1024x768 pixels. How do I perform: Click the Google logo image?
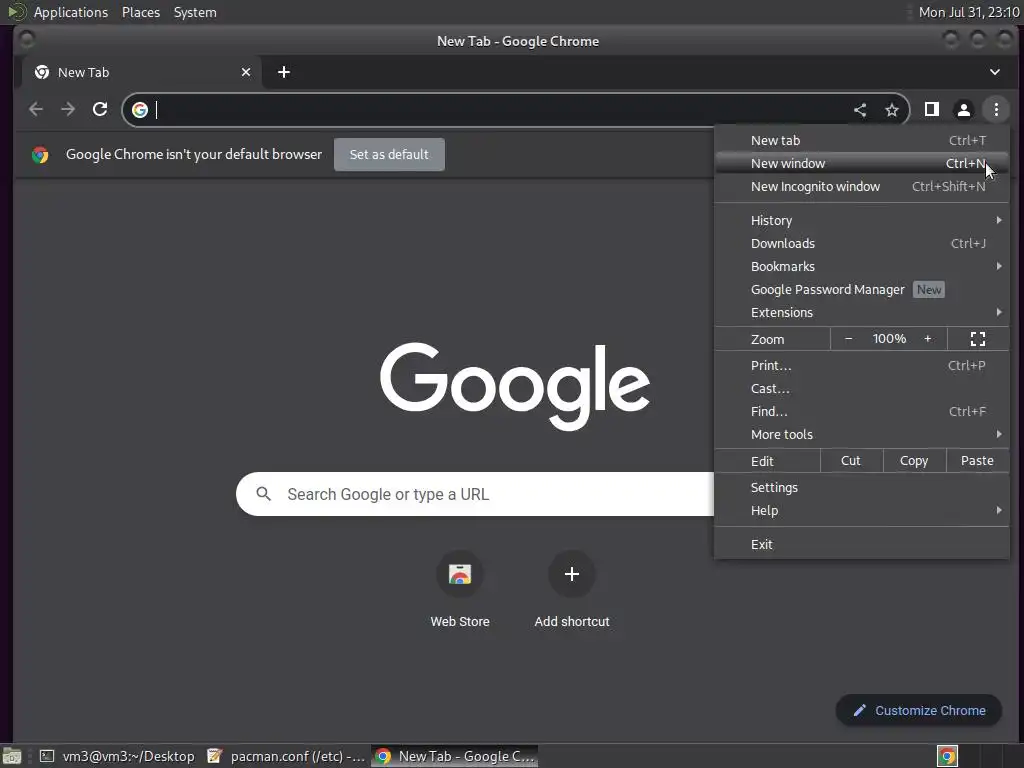tap(515, 386)
